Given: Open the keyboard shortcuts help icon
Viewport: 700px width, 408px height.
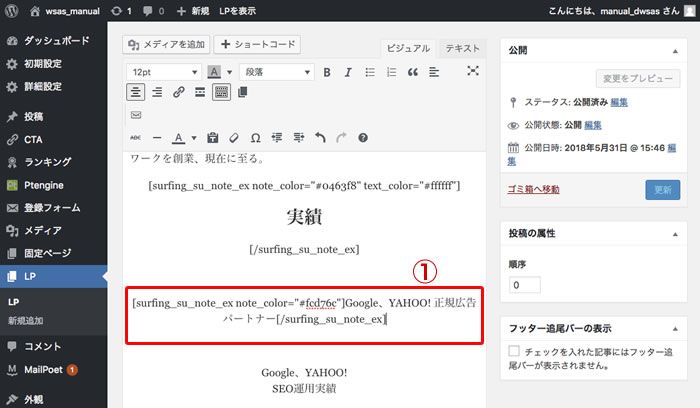Looking at the screenshot, I should 363,137.
